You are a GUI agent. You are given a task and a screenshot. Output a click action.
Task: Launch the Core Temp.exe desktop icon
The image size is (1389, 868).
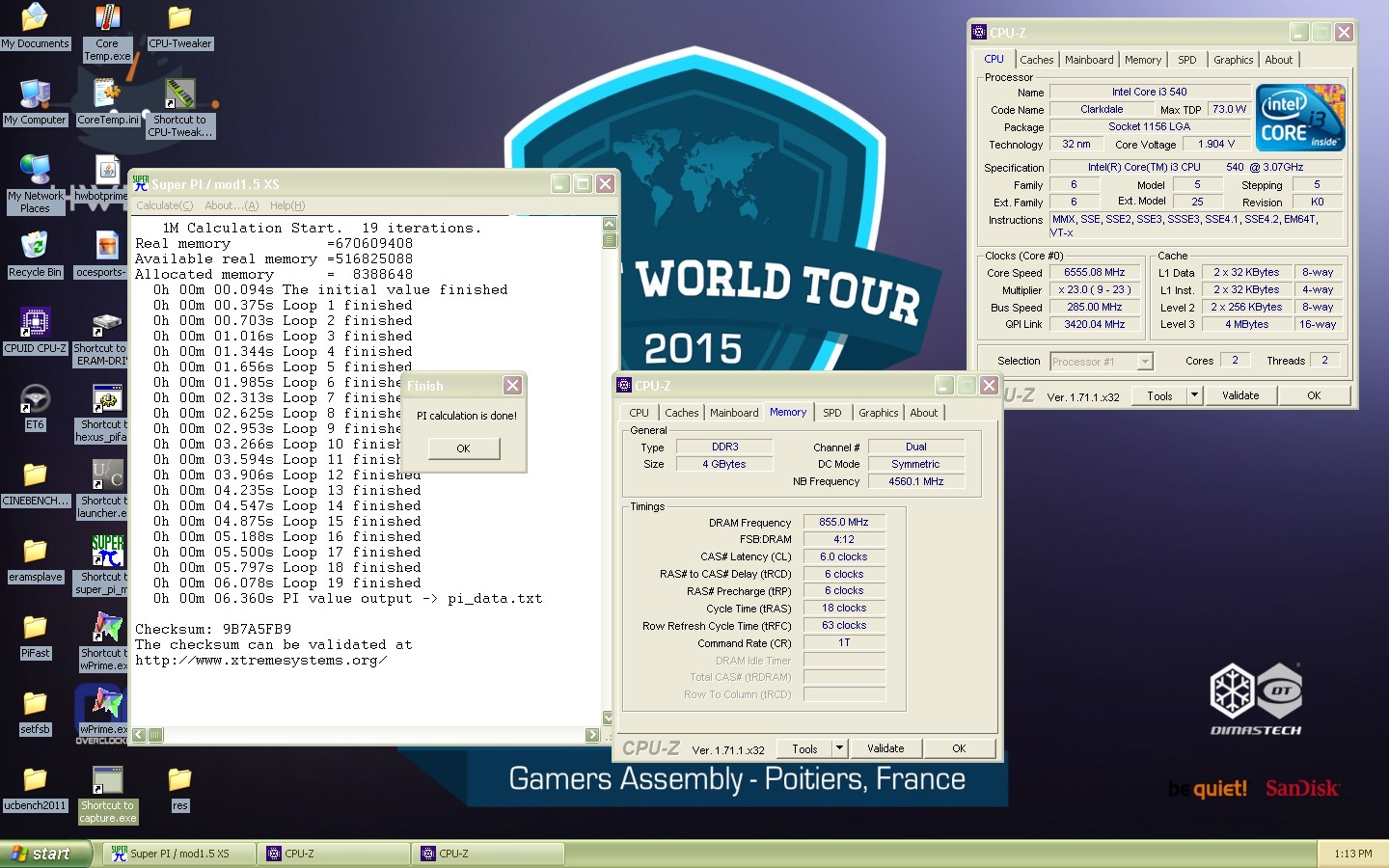coord(107,33)
